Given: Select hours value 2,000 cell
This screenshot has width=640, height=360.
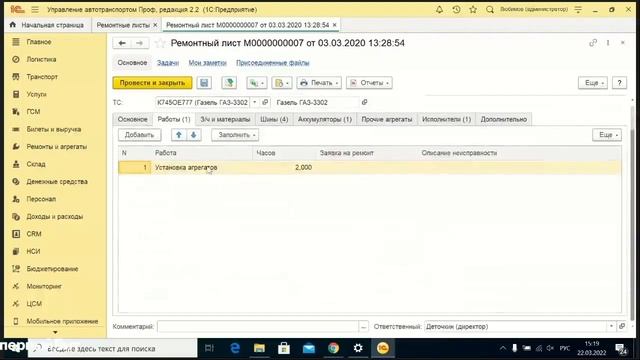Looking at the screenshot, I should [x=284, y=167].
